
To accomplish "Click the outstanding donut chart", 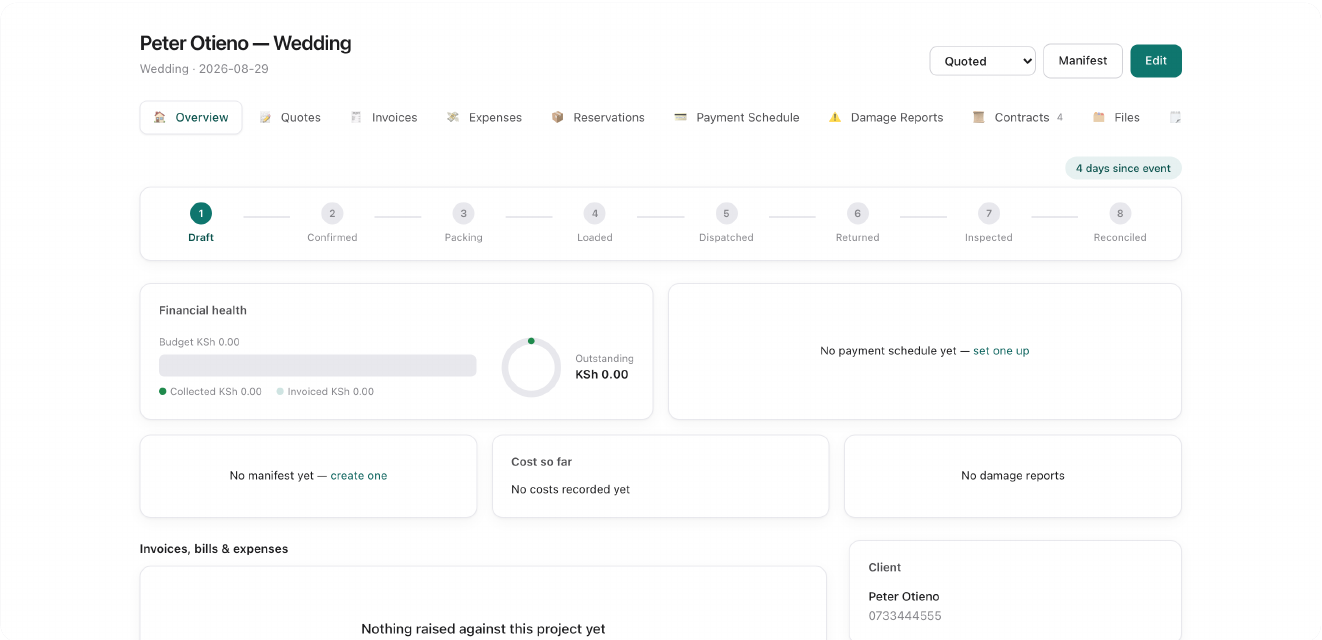I will pos(531,368).
